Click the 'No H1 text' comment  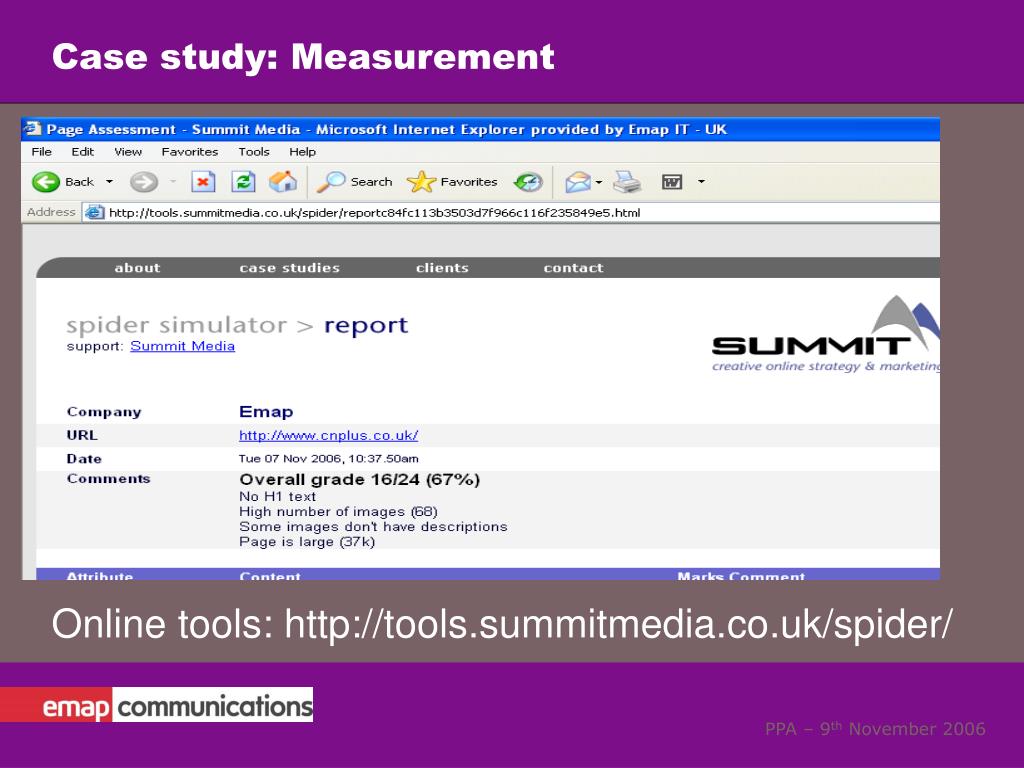click(278, 496)
